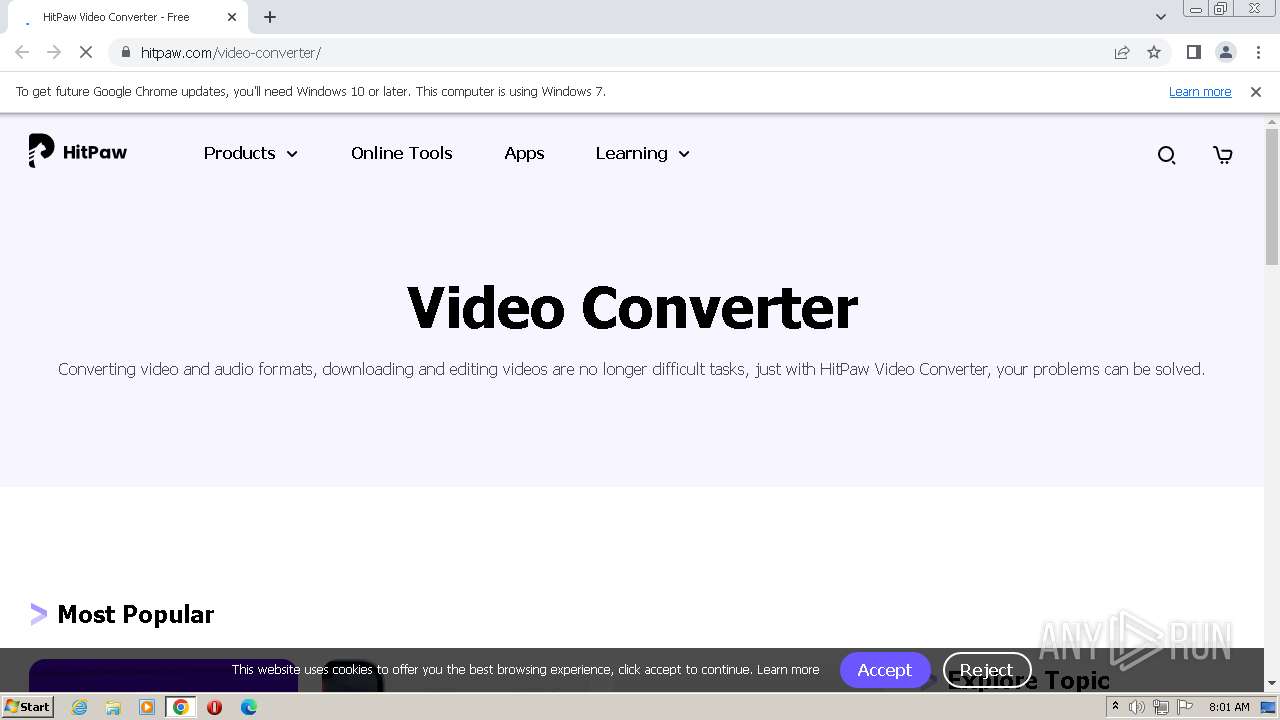Open Chrome's three-dot menu
The width and height of the screenshot is (1280, 720).
(1258, 52)
